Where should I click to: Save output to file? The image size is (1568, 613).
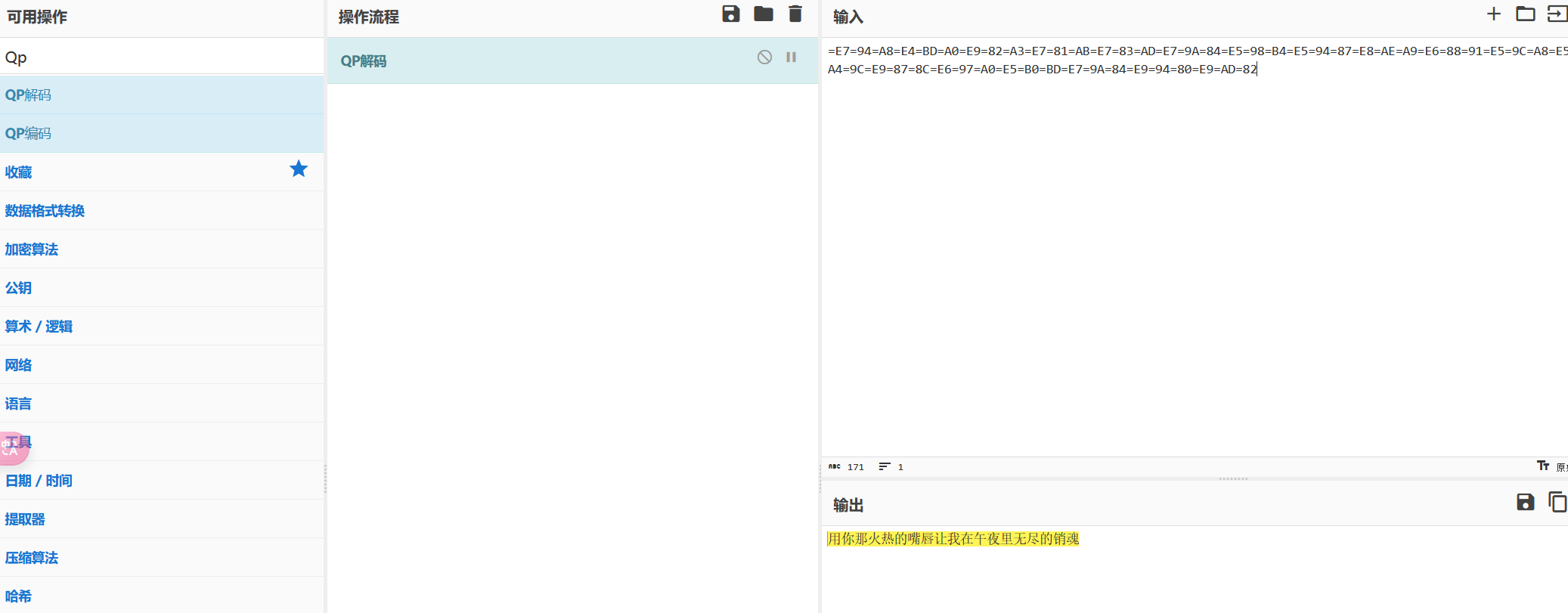coord(1525,503)
